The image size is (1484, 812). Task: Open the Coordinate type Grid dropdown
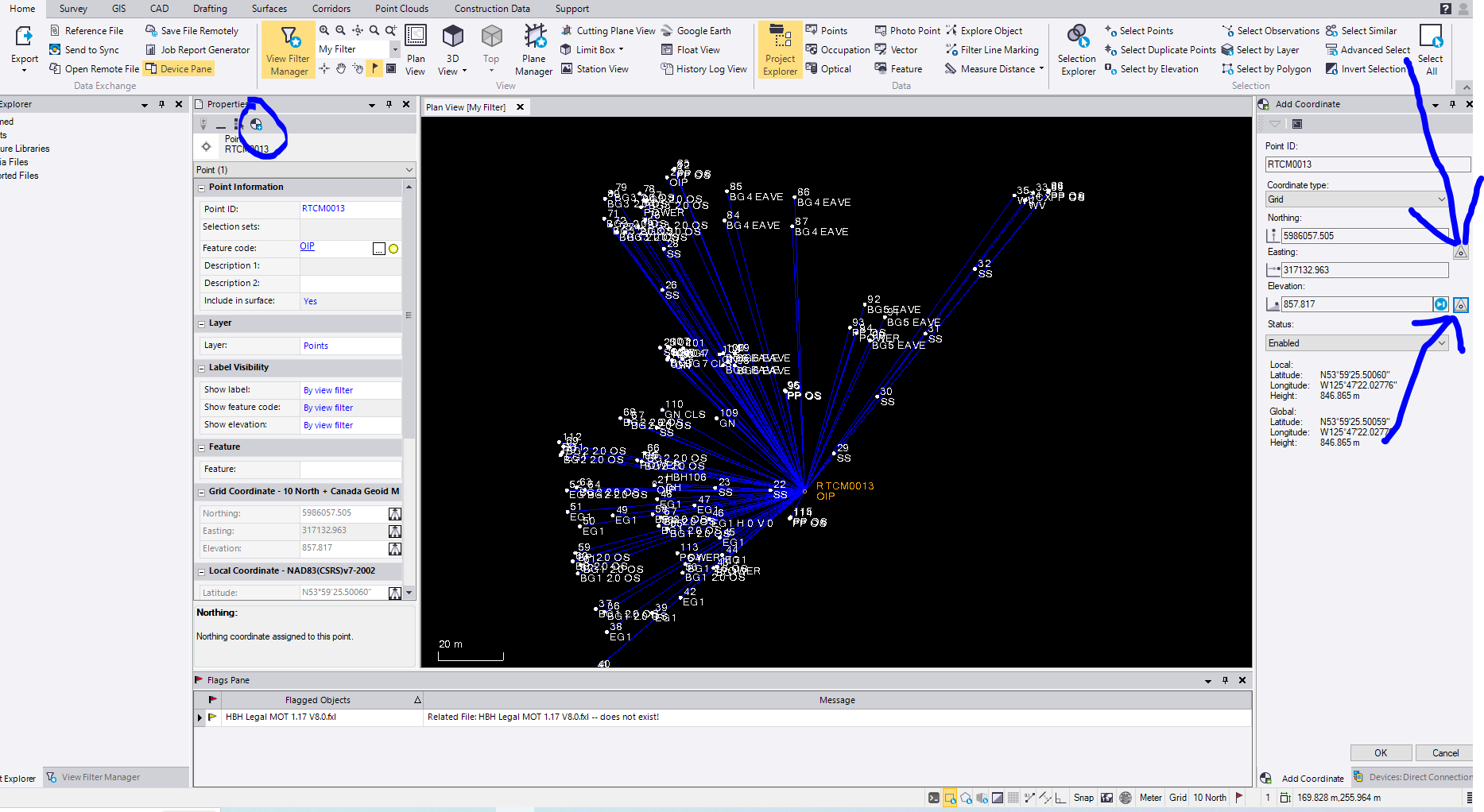point(1357,199)
